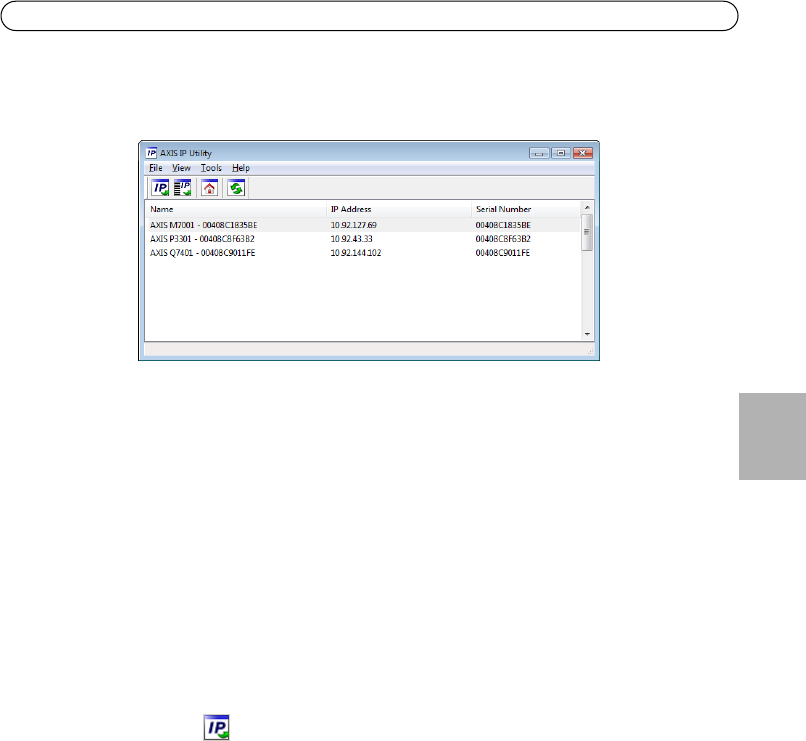This screenshot has height=741, width=806.
Task: Click the scrollbar up arrow
Action: [587, 207]
